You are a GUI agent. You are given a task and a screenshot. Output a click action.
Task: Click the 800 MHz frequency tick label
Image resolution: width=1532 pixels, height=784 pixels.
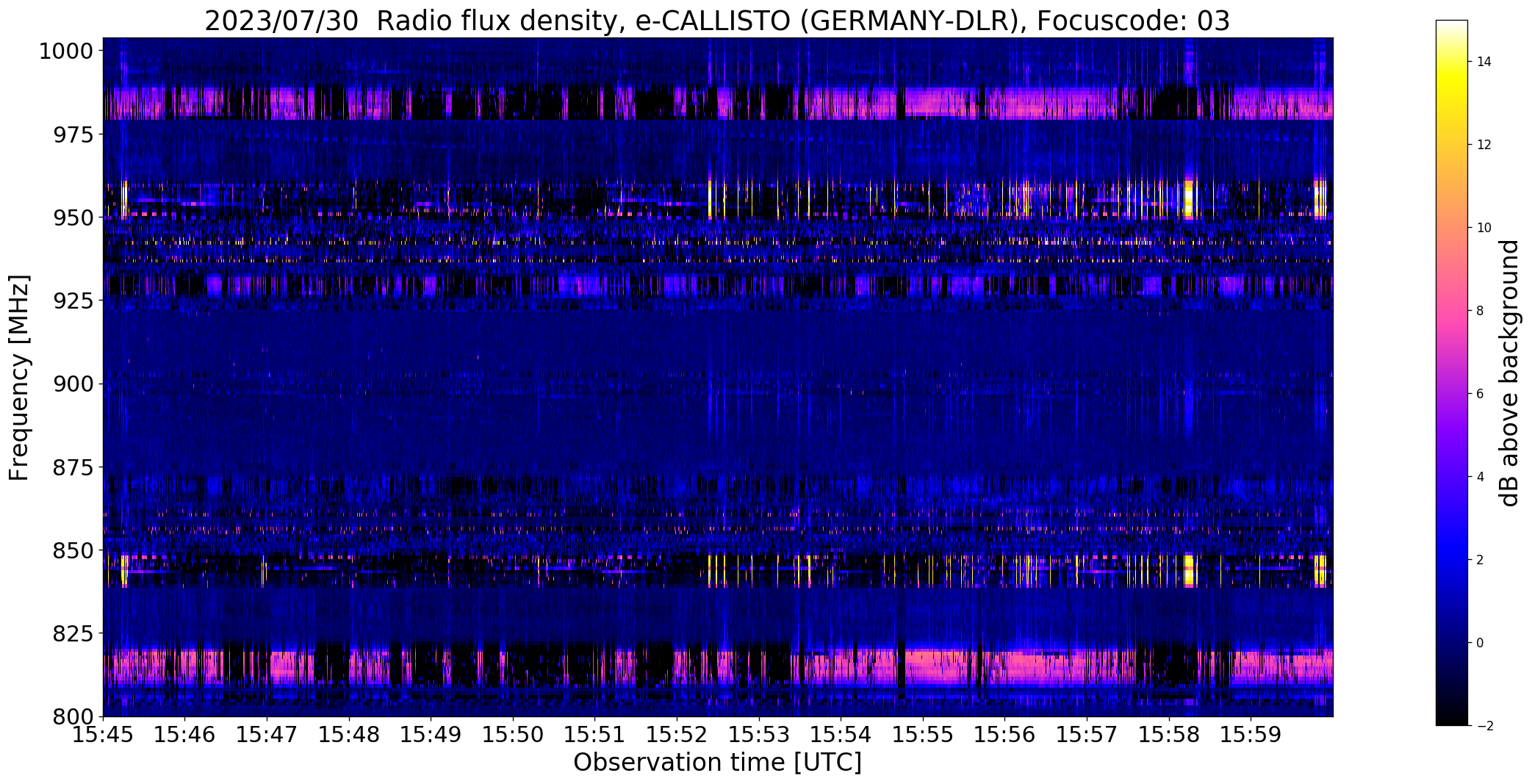point(73,716)
